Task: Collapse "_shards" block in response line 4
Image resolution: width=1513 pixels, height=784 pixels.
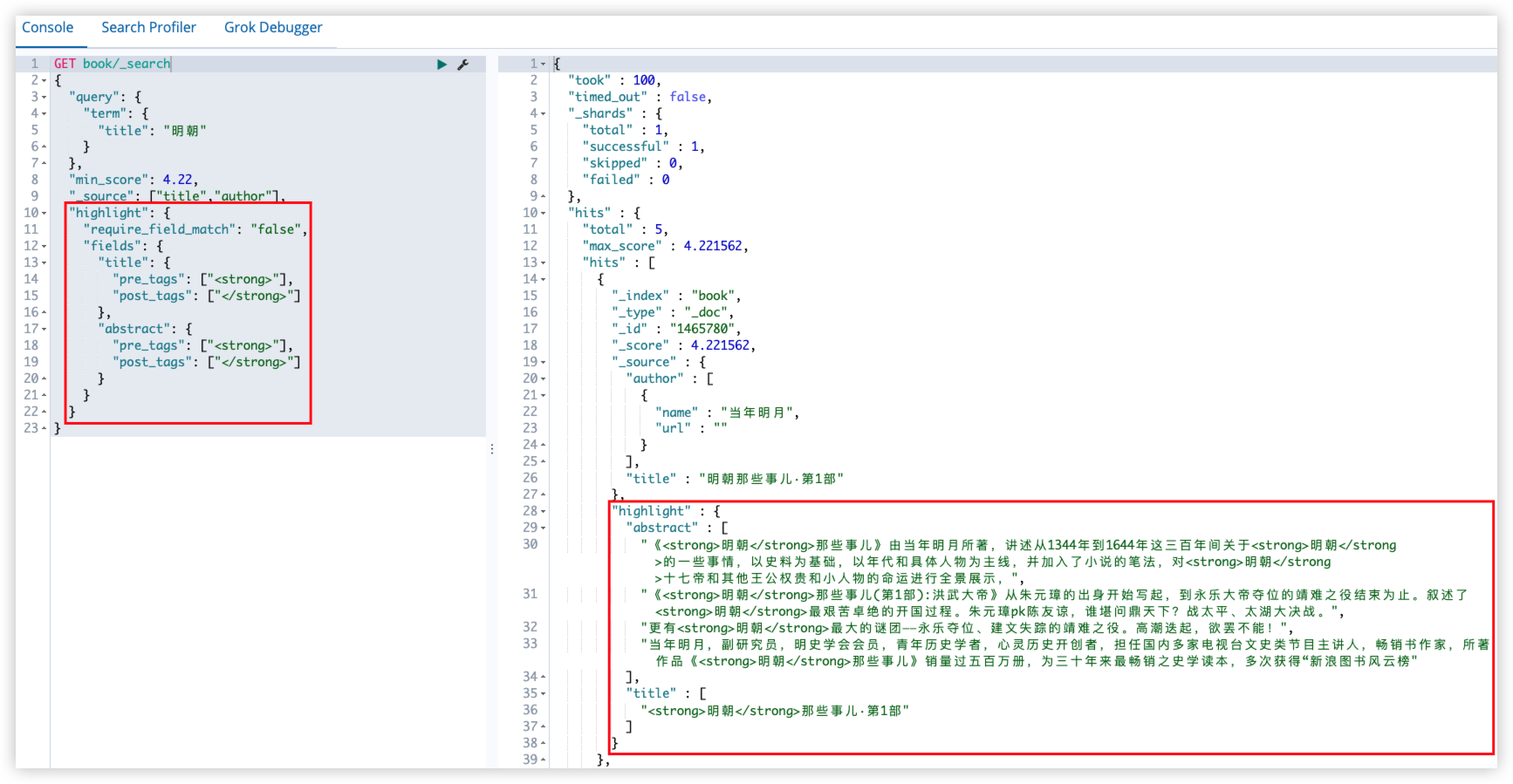Action: (544, 113)
